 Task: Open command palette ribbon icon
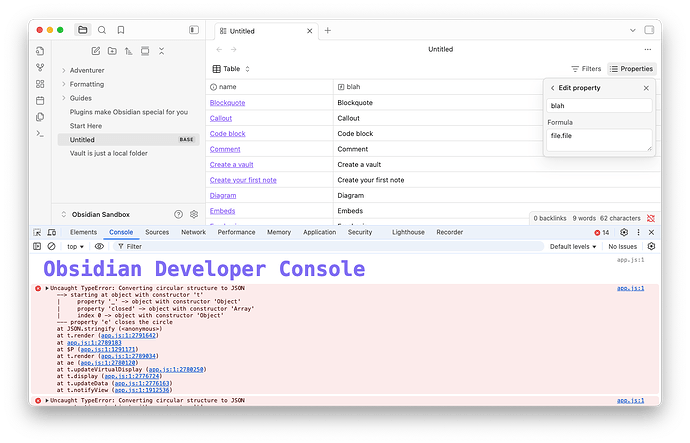click(x=40, y=134)
